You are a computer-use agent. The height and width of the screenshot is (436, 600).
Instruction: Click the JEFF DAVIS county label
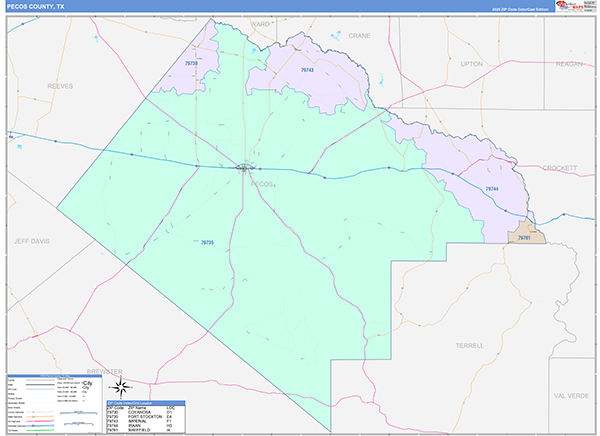click(32, 241)
